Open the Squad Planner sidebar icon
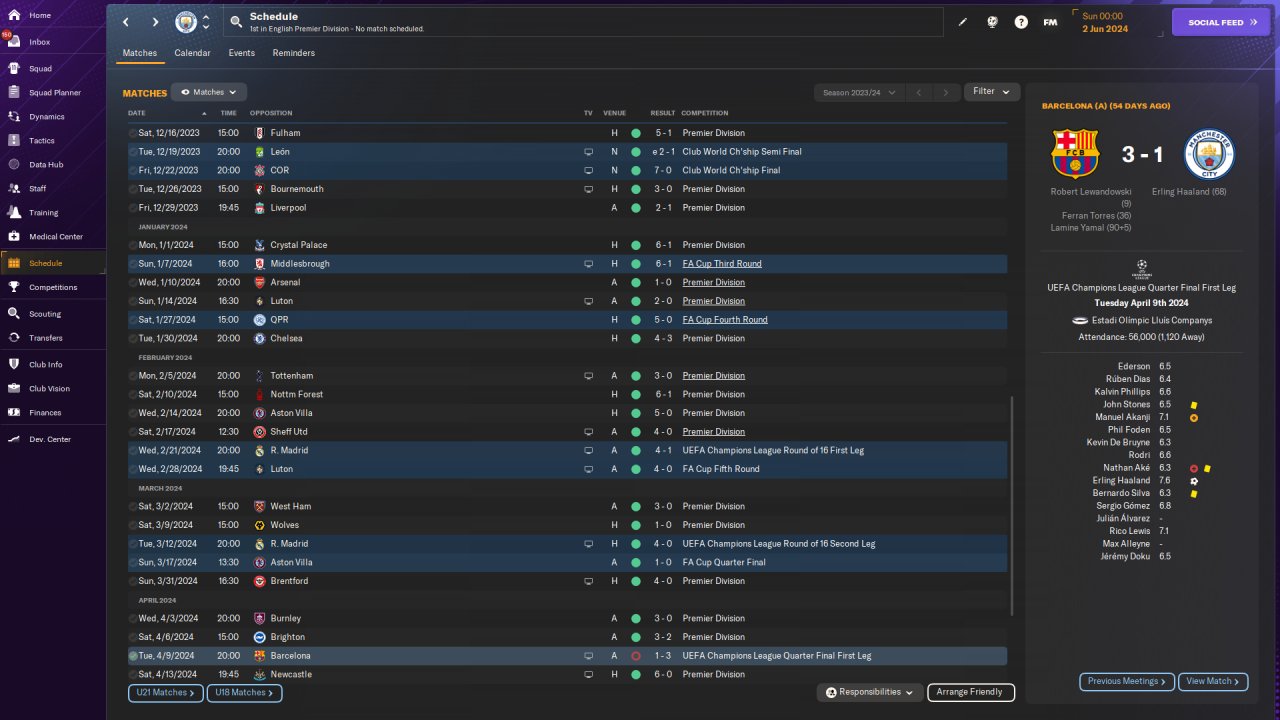Image resolution: width=1280 pixels, height=720 pixels. (14, 93)
